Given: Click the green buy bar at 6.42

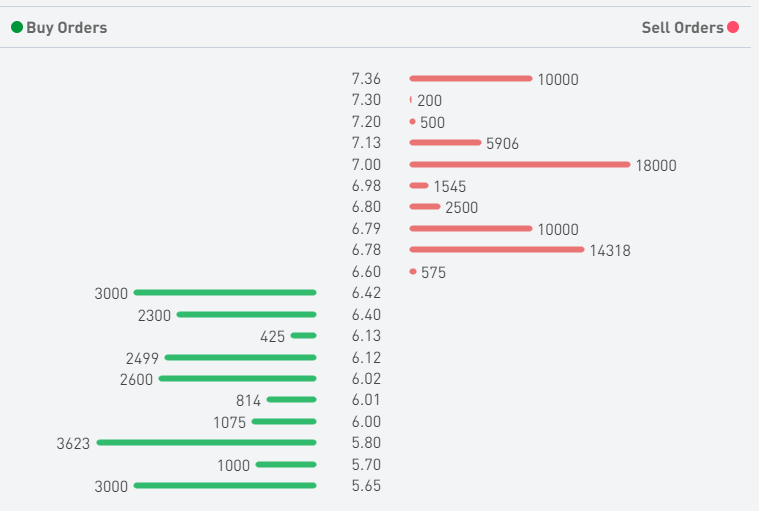Looking at the screenshot, I should [225, 292].
